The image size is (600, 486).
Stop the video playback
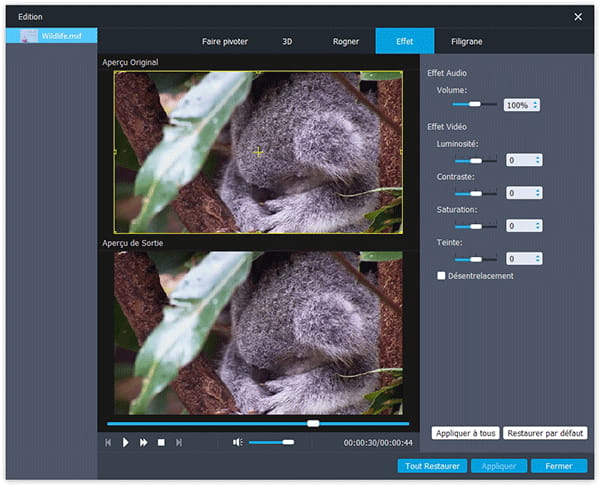161,442
